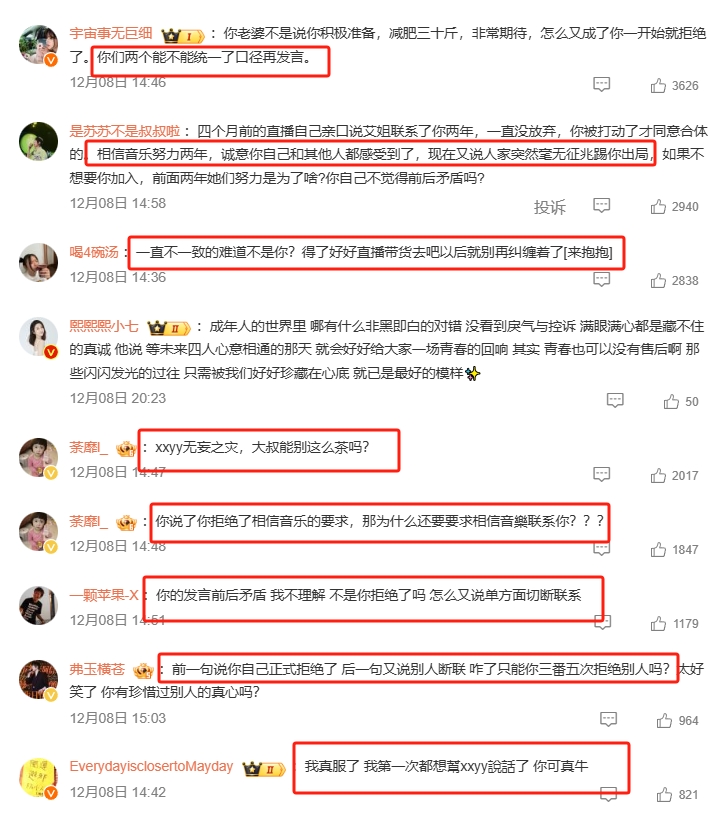Image resolution: width=727 pixels, height=817 pixels.
Task: Click 一颗苹果-X's avatar photo
Action: click(x=38, y=605)
